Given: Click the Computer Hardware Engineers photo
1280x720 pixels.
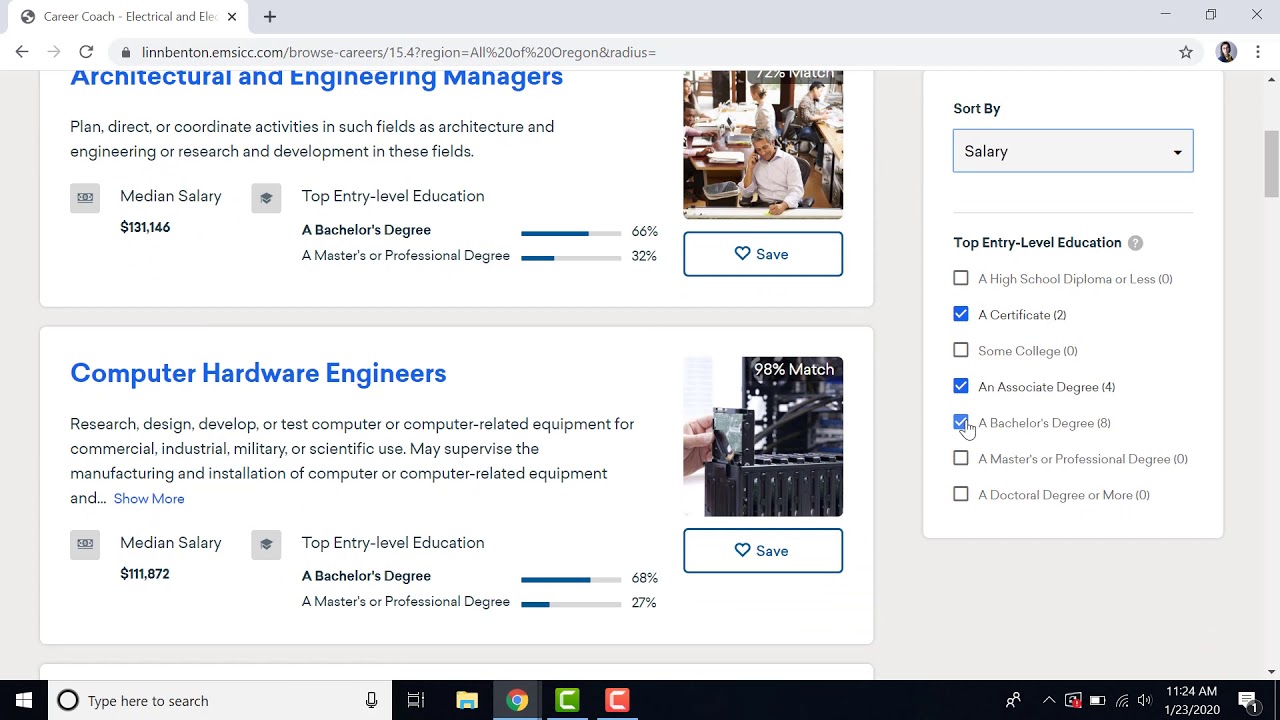Looking at the screenshot, I should pyautogui.click(x=763, y=437).
